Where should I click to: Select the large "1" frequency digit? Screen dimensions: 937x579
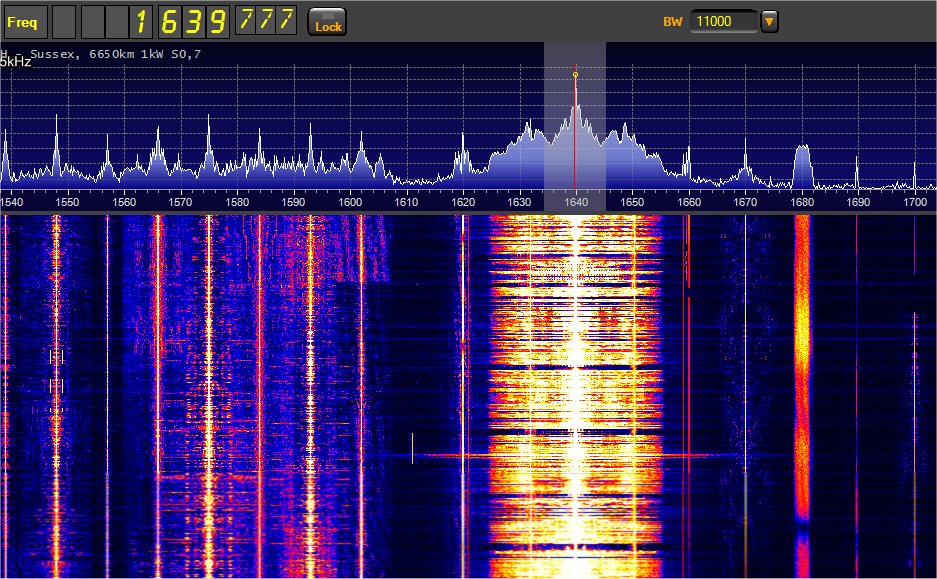tap(142, 21)
